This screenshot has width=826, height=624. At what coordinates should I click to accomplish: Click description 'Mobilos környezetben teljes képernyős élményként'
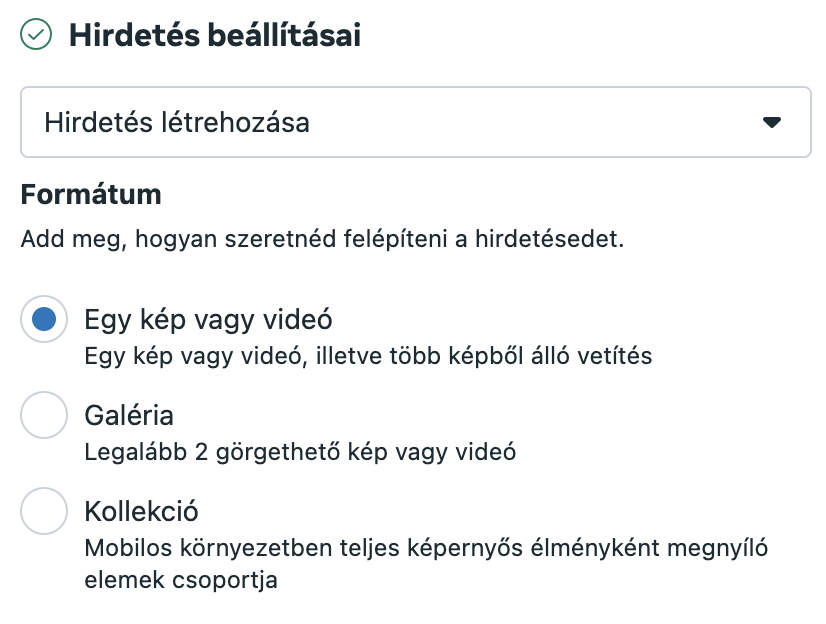point(372,548)
